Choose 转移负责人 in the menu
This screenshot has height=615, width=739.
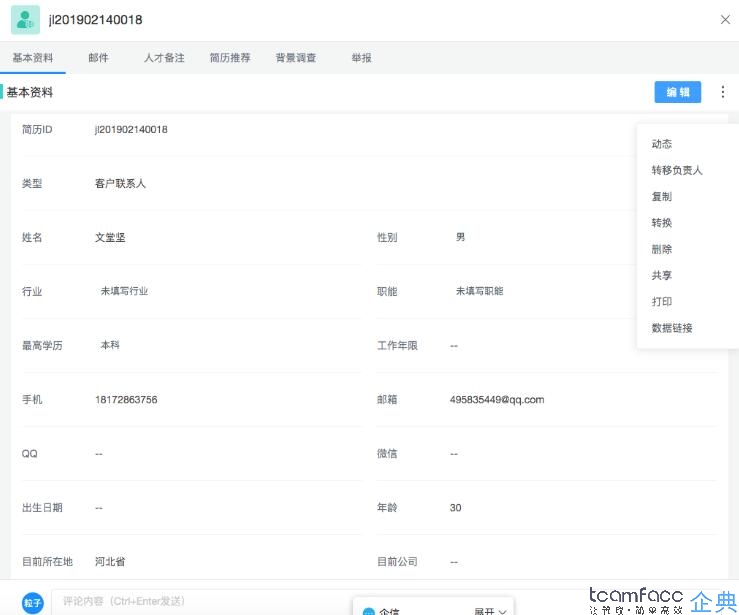[677, 170]
